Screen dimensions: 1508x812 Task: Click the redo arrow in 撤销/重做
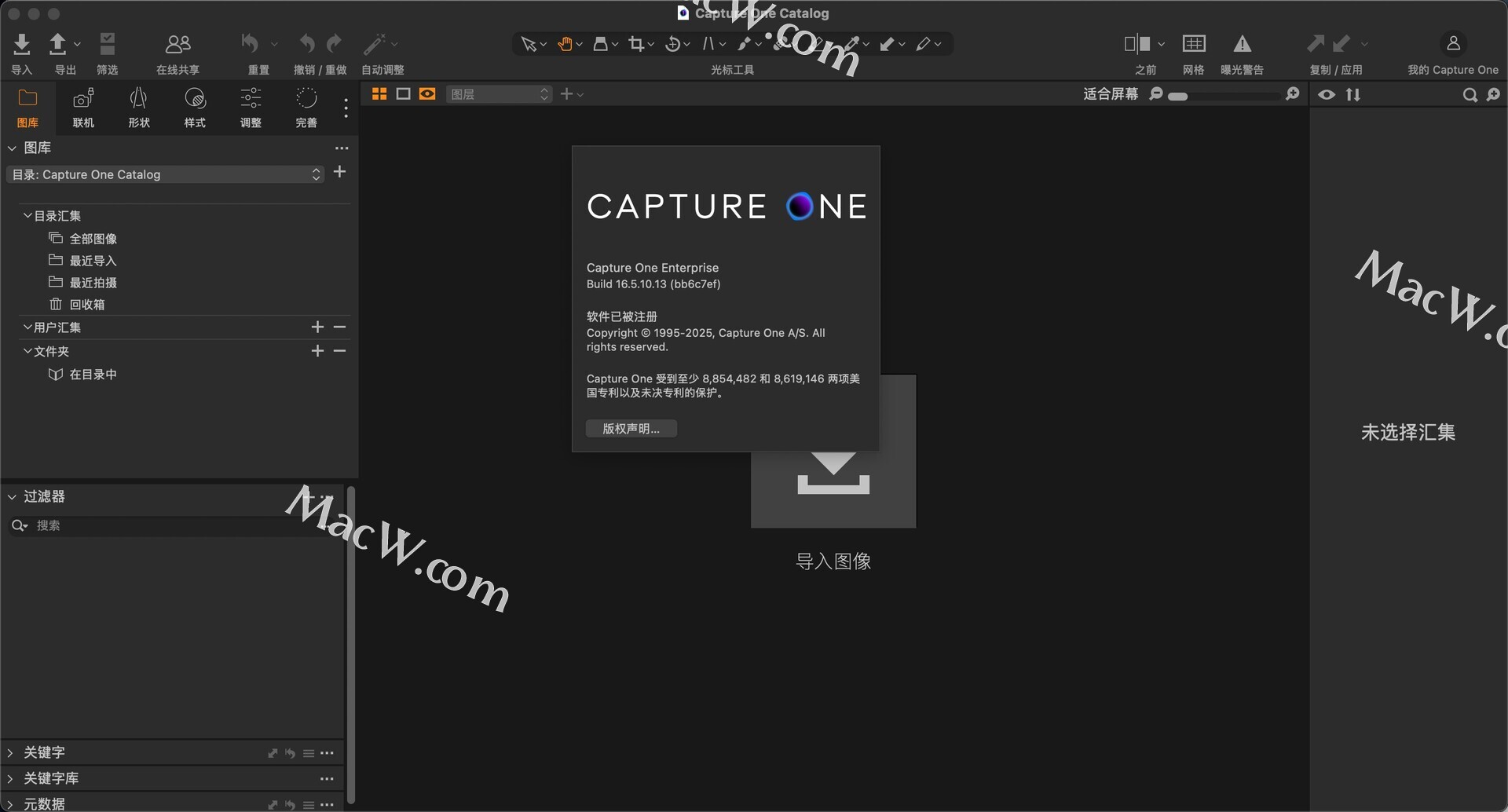tap(335, 44)
